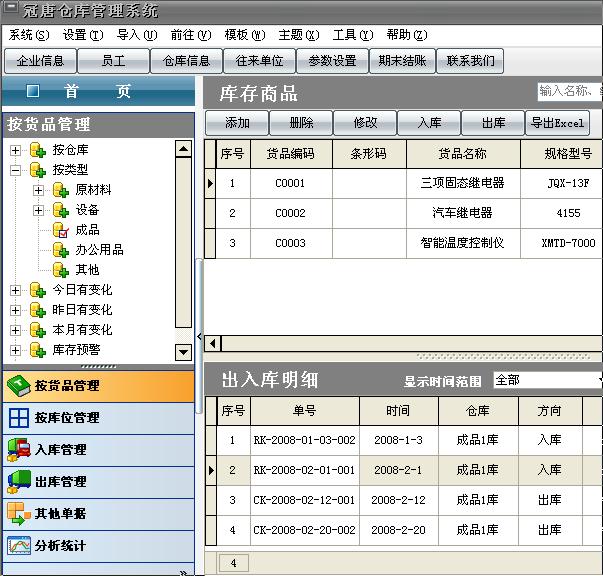Click the square icon on 首页 bar
603x576 pixels.
pos(33,91)
